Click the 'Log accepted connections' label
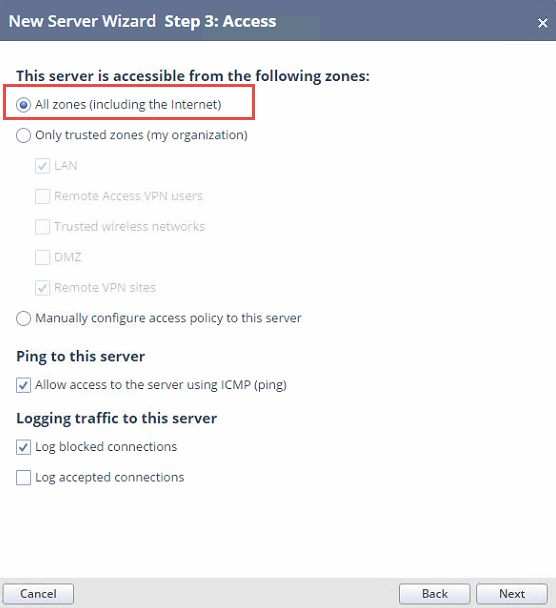Image resolution: width=556 pixels, height=608 pixels. point(110,478)
